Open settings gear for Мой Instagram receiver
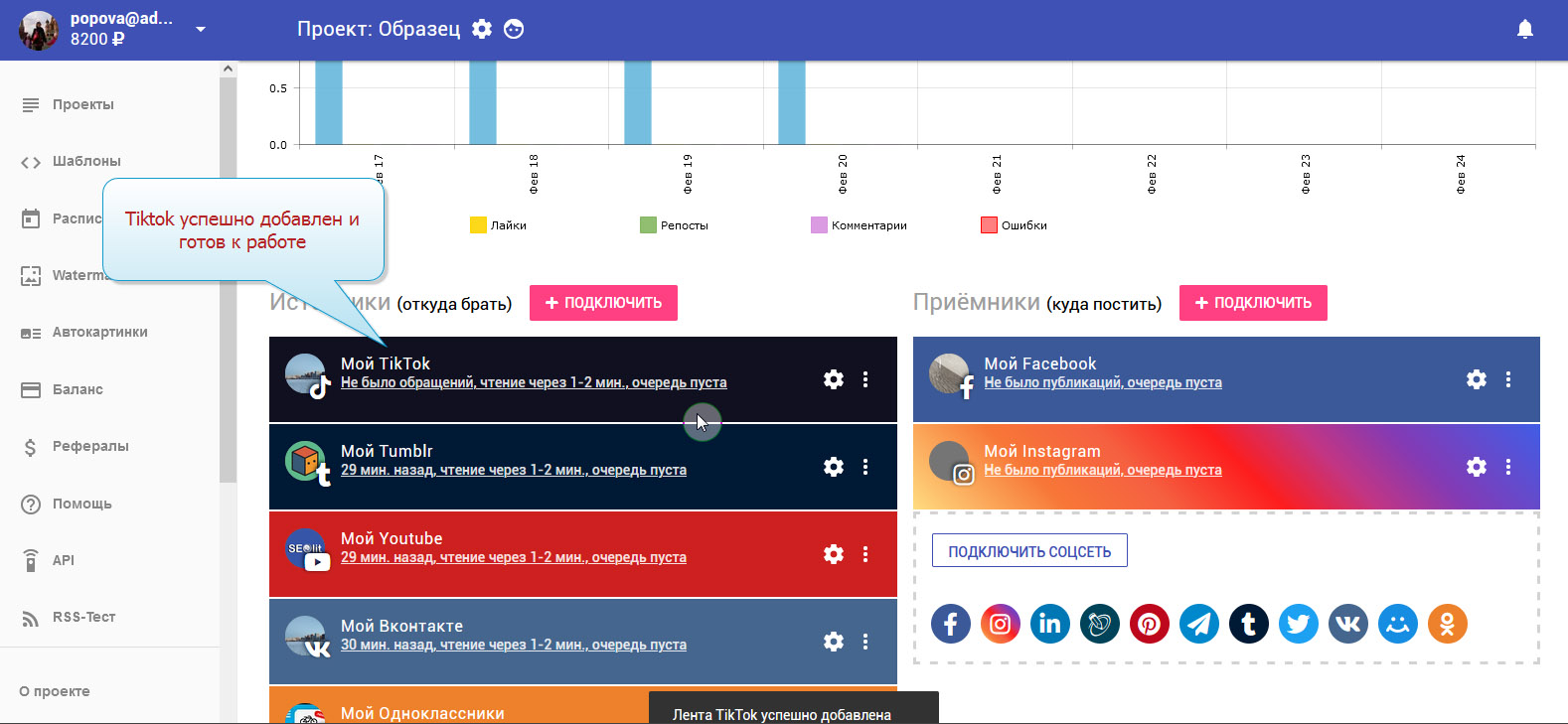This screenshot has height=724, width=1568. (1476, 467)
